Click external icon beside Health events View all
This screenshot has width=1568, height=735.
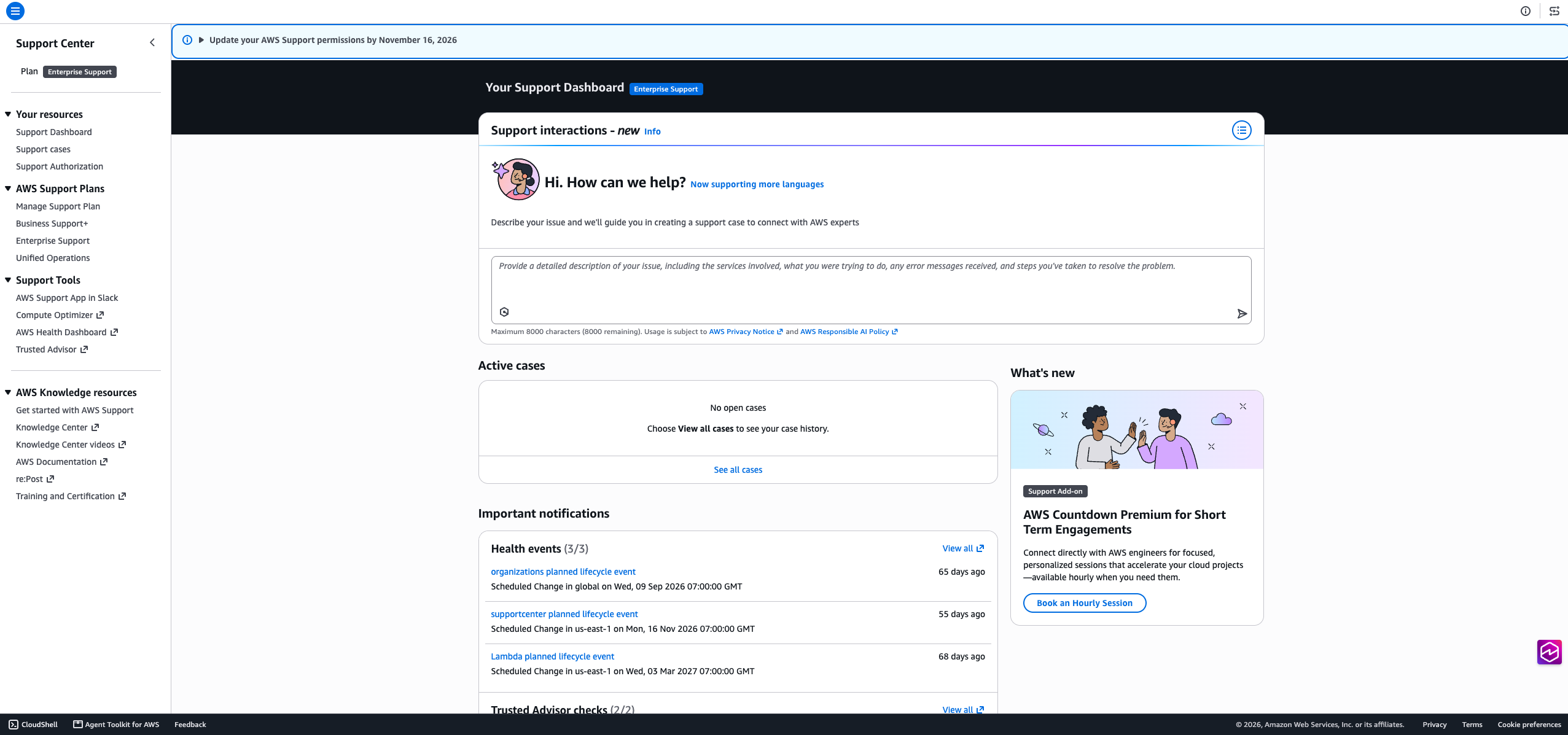[980, 548]
